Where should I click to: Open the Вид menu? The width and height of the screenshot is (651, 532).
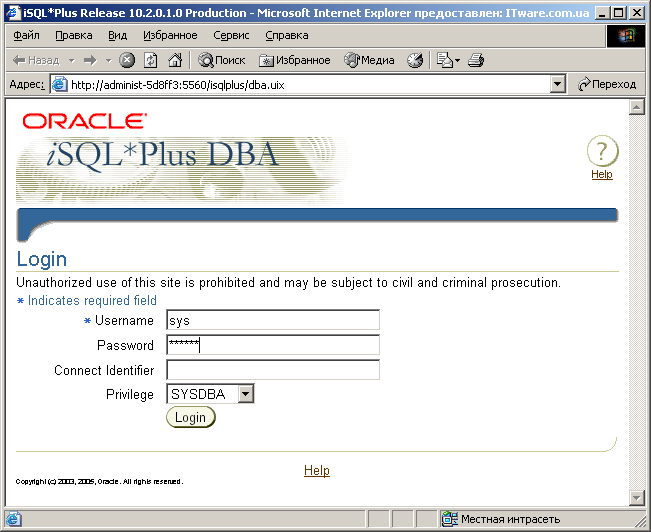pyautogui.click(x=117, y=35)
